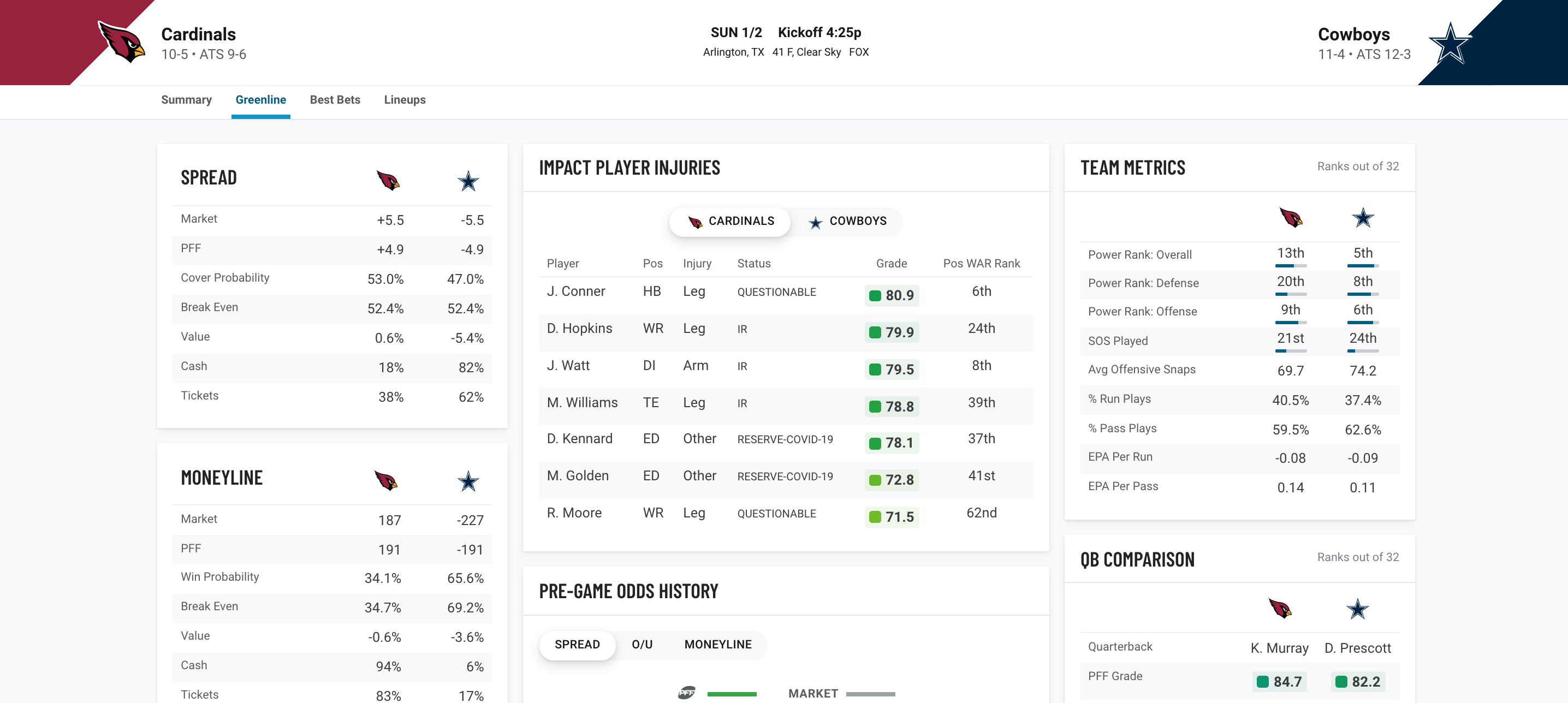This screenshot has width=1568, height=703.
Task: Open the Lineups section tab
Action: [x=405, y=99]
